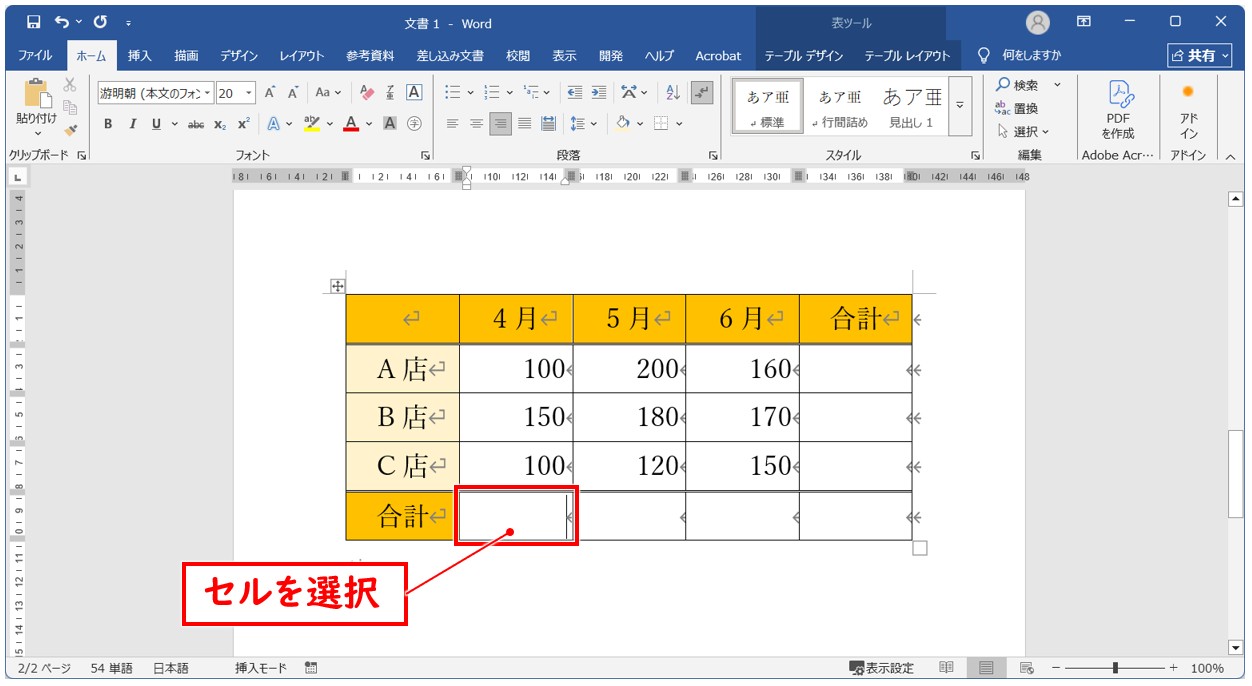This screenshot has width=1252, height=686.
Task: Click the Paste (貼り付け) clipboard icon
Action: [37, 94]
